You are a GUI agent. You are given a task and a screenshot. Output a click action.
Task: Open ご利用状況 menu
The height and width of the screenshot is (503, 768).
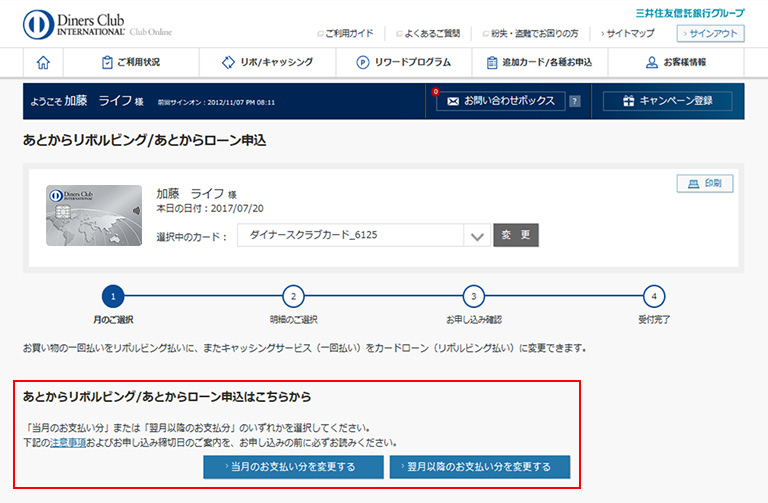click(x=130, y=62)
